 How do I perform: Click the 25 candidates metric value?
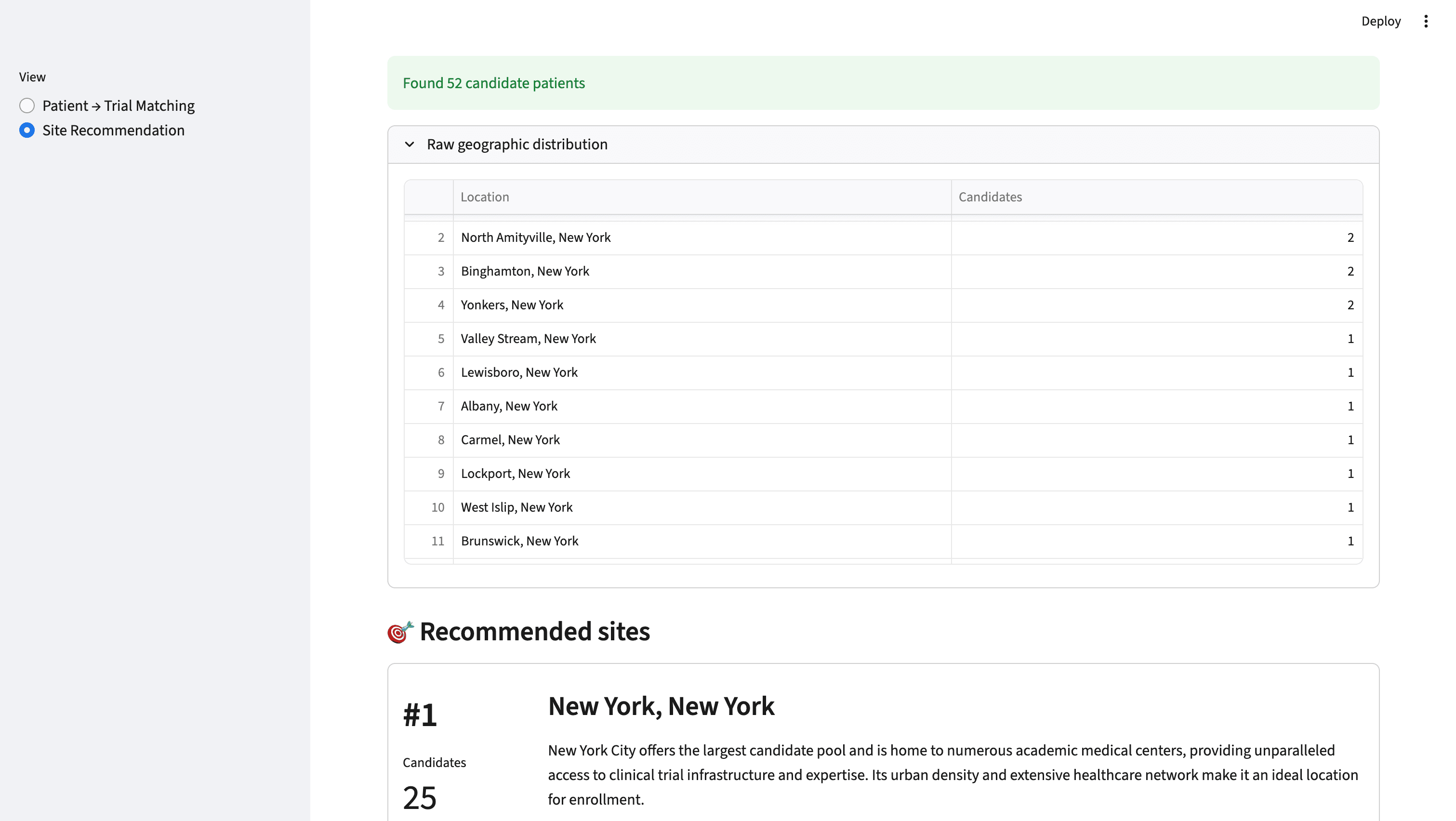(419, 798)
